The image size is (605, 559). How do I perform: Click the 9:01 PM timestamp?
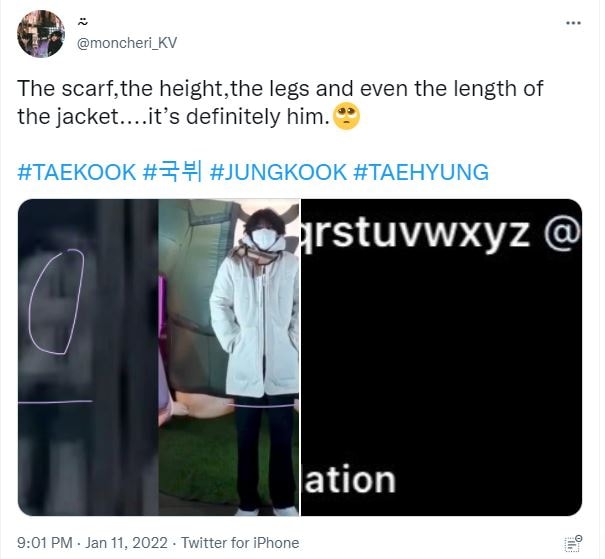coord(45,543)
